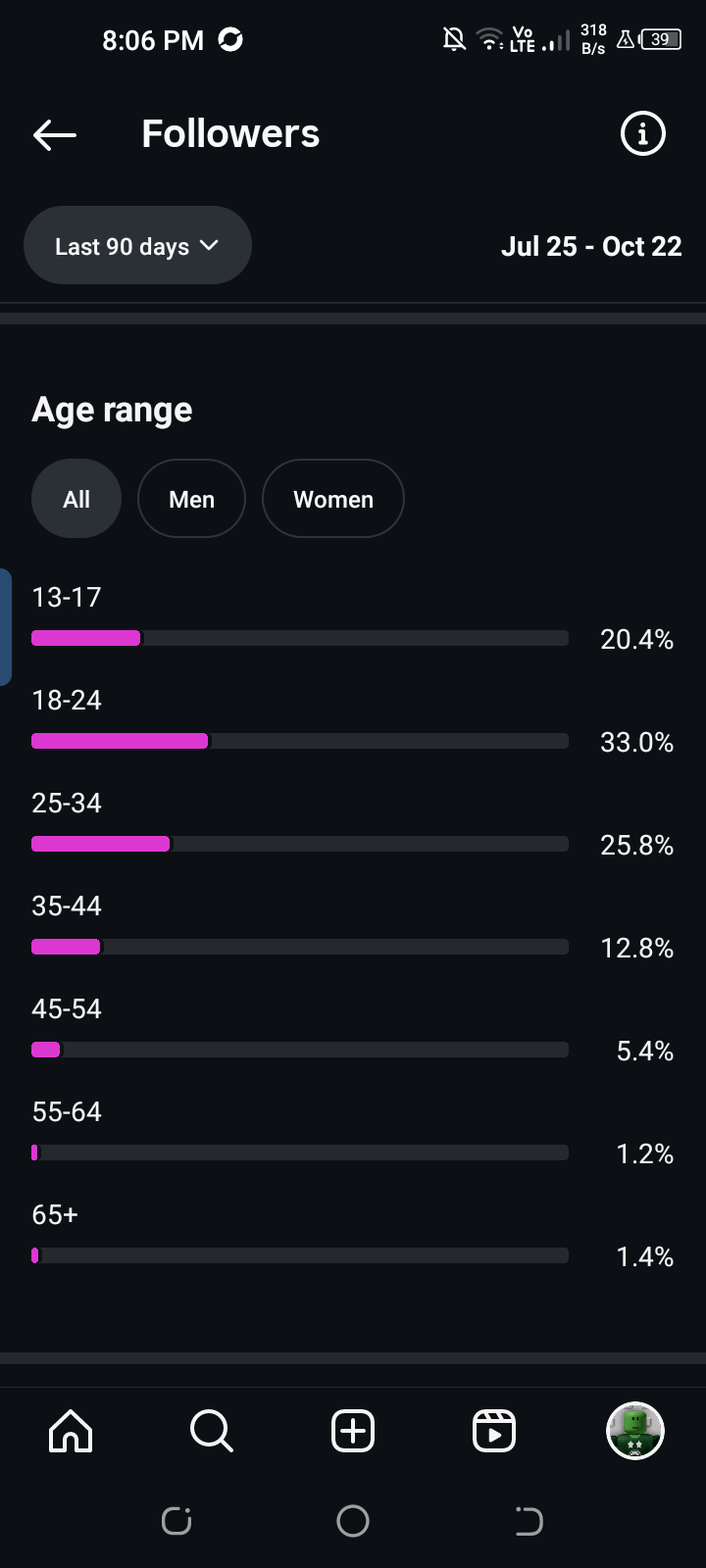Image resolution: width=706 pixels, height=1568 pixels.
Task: Select the Women age range filter
Action: [x=333, y=499]
